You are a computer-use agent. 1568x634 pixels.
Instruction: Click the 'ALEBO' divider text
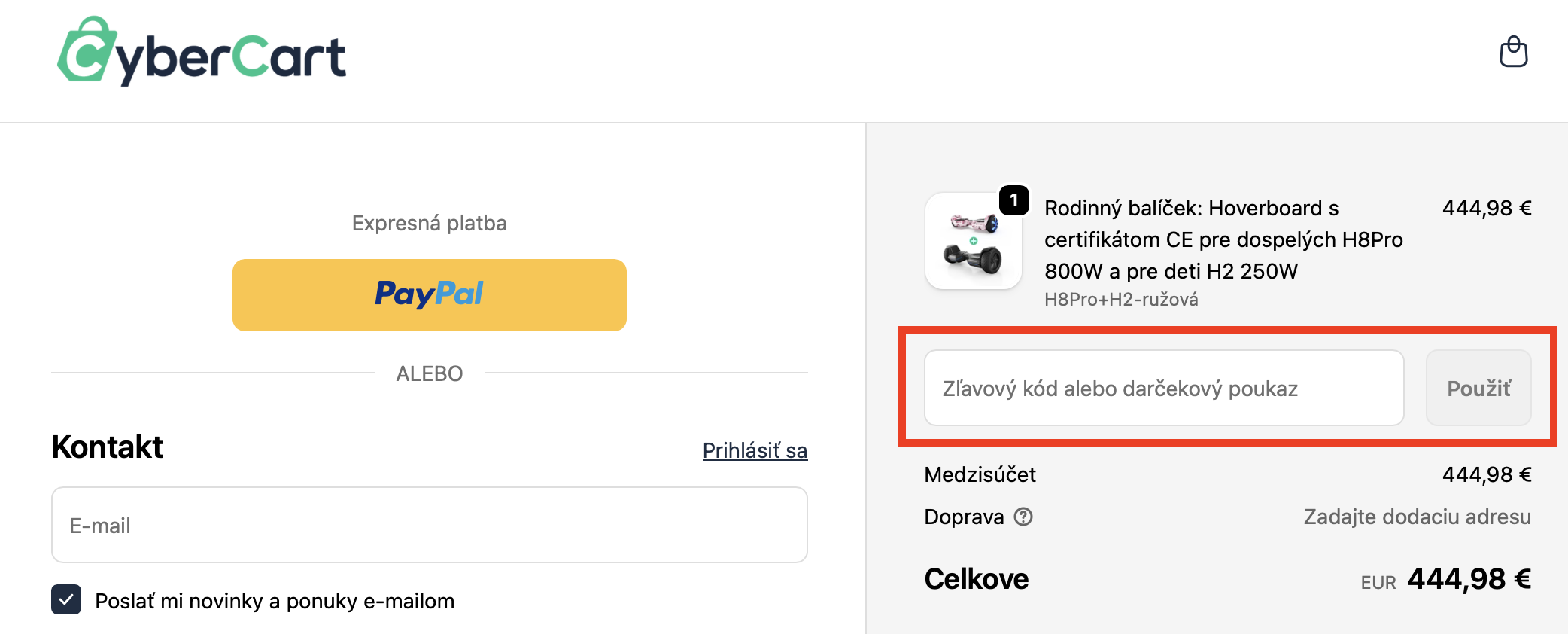pyautogui.click(x=429, y=373)
